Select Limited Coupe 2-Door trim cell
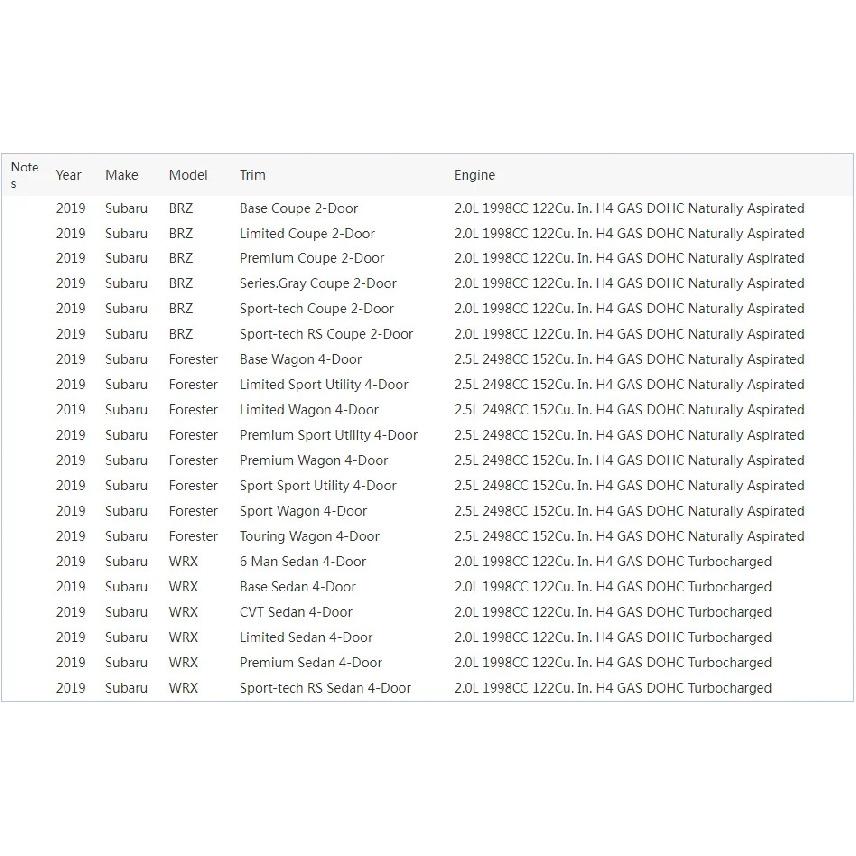The width and height of the screenshot is (856, 856). pos(307,234)
